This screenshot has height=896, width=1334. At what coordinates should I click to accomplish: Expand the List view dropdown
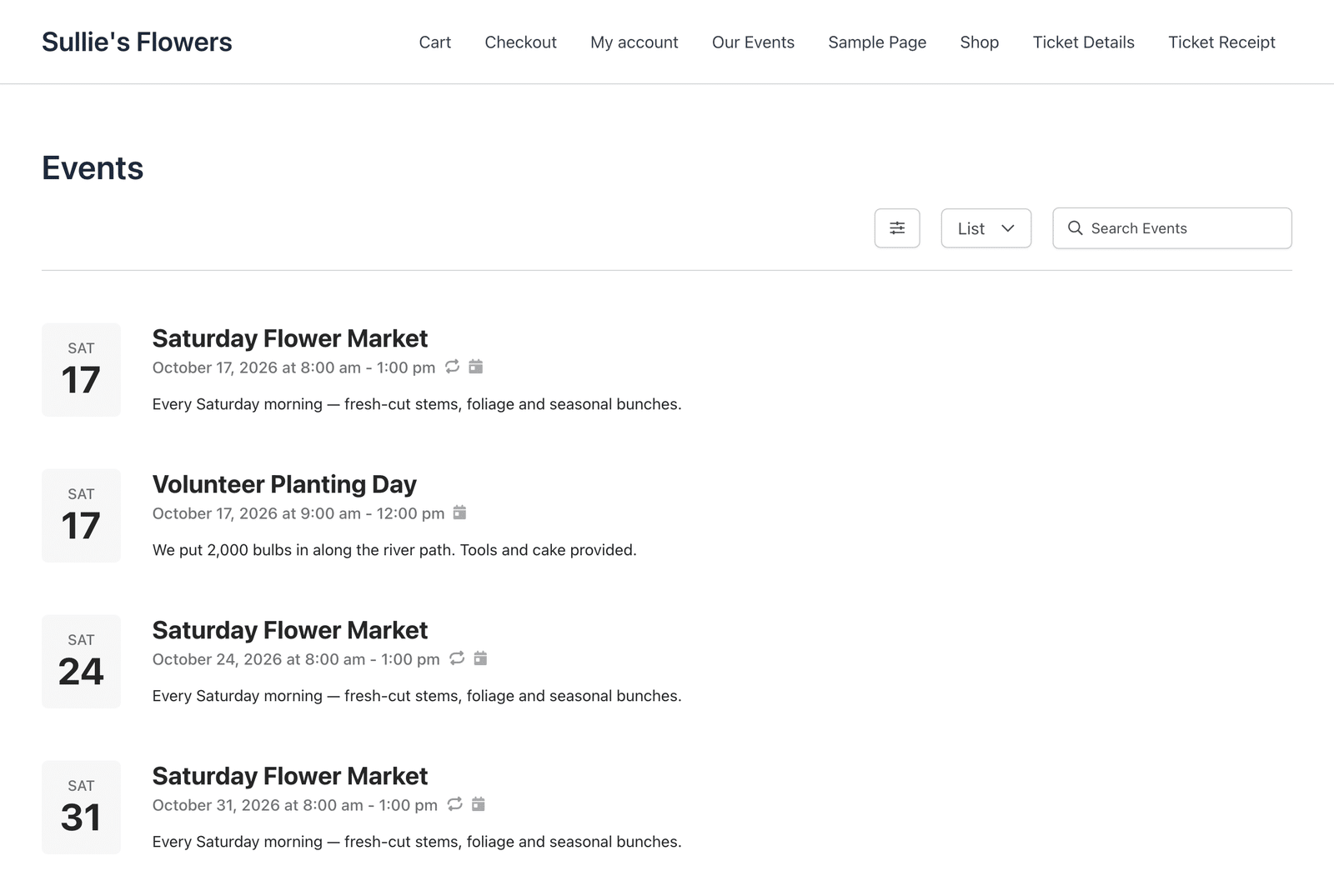[986, 228]
